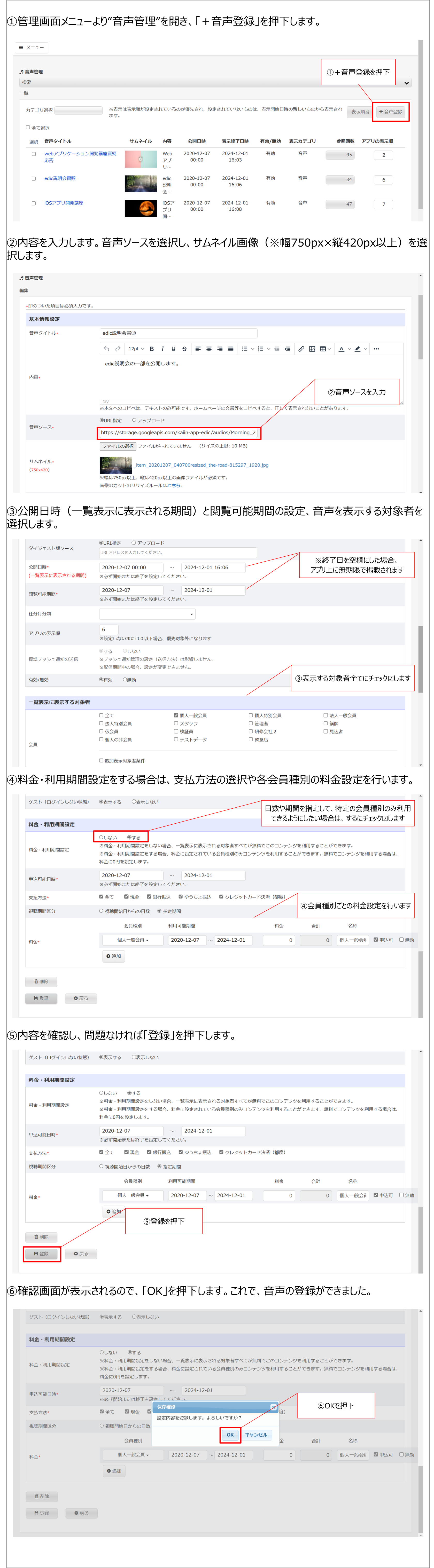Select the 無効 radio button in step ③
Viewport: 434px width, 1568px height.
(x=125, y=680)
